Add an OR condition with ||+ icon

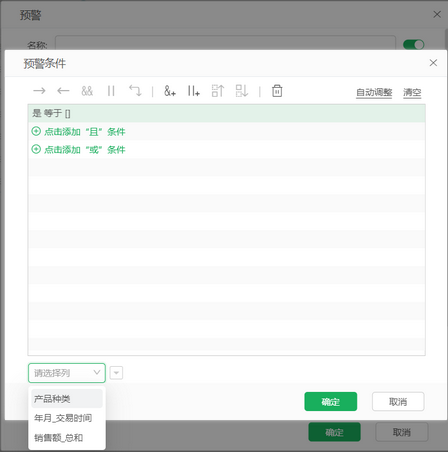click(193, 91)
